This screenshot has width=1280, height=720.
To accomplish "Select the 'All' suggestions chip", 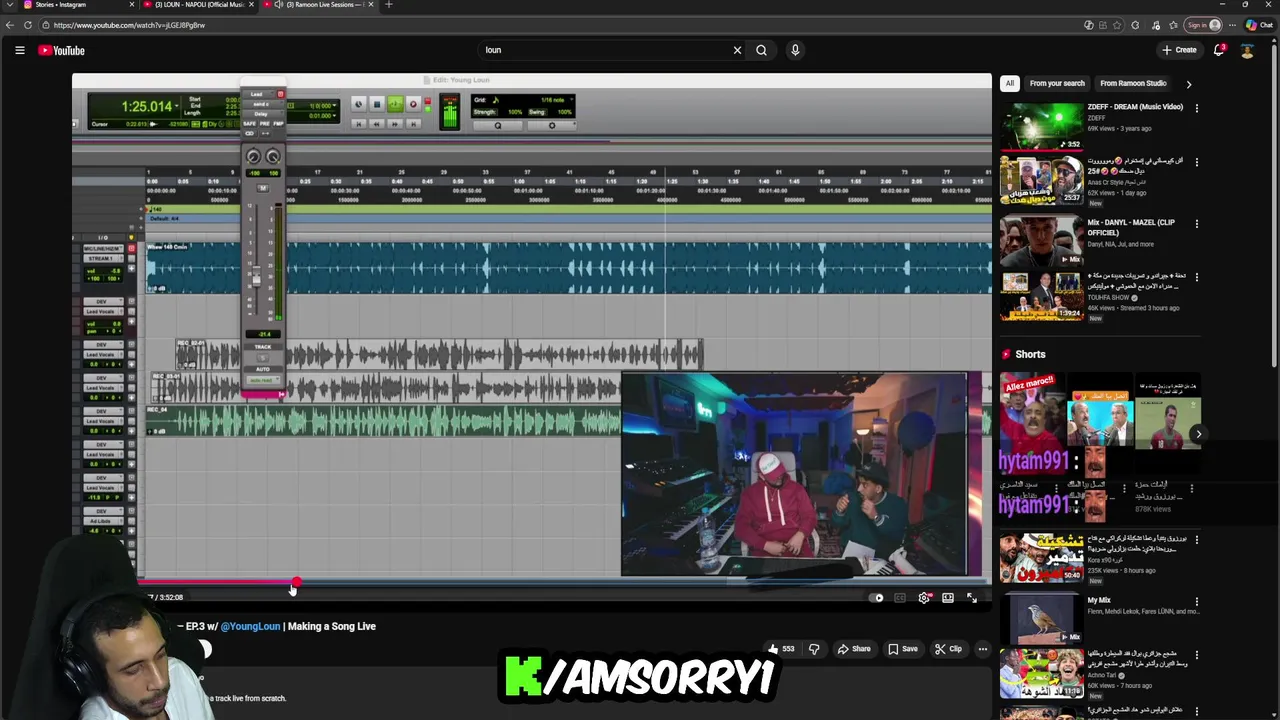I will tap(1010, 84).
